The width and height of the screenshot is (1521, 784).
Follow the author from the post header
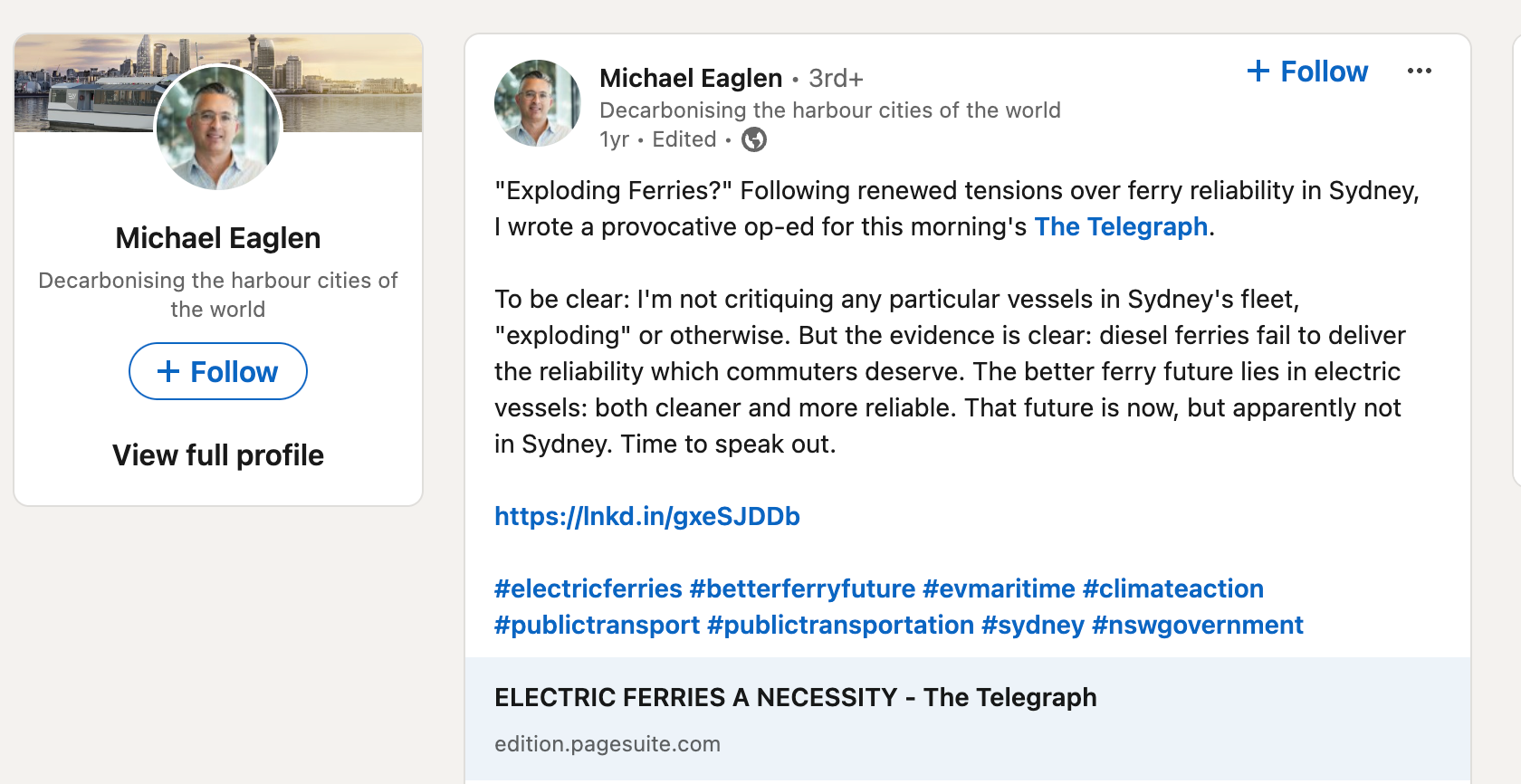[1307, 72]
